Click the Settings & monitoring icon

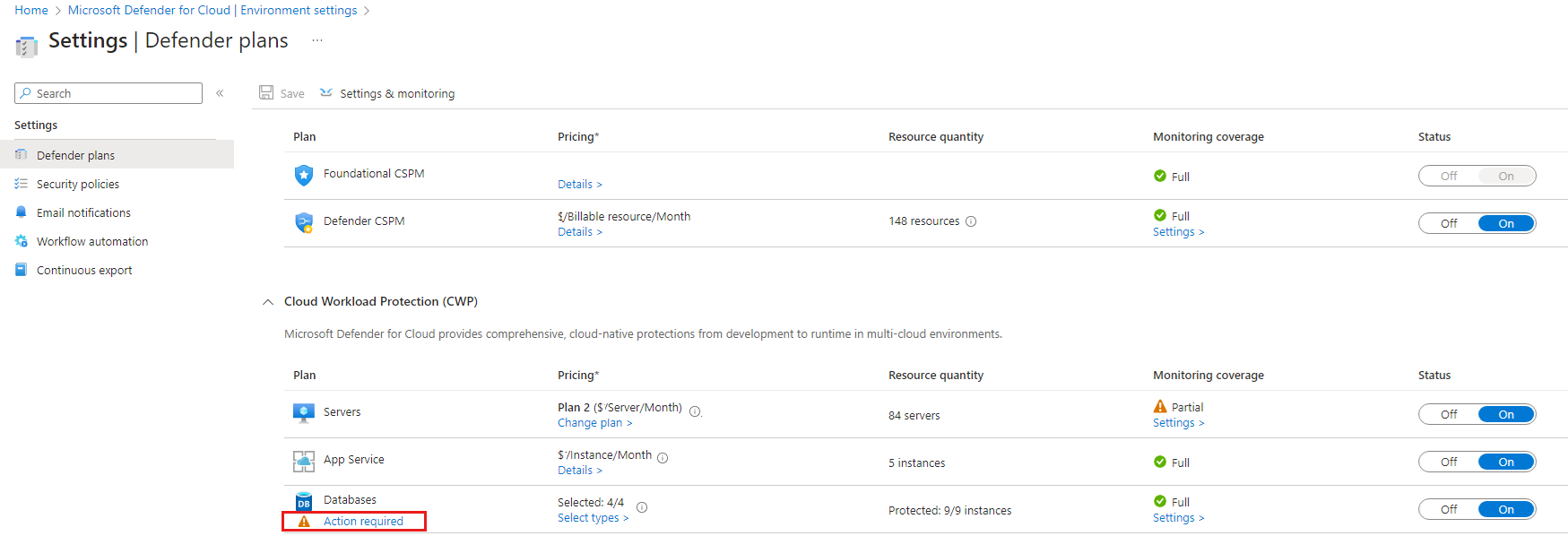(x=326, y=92)
